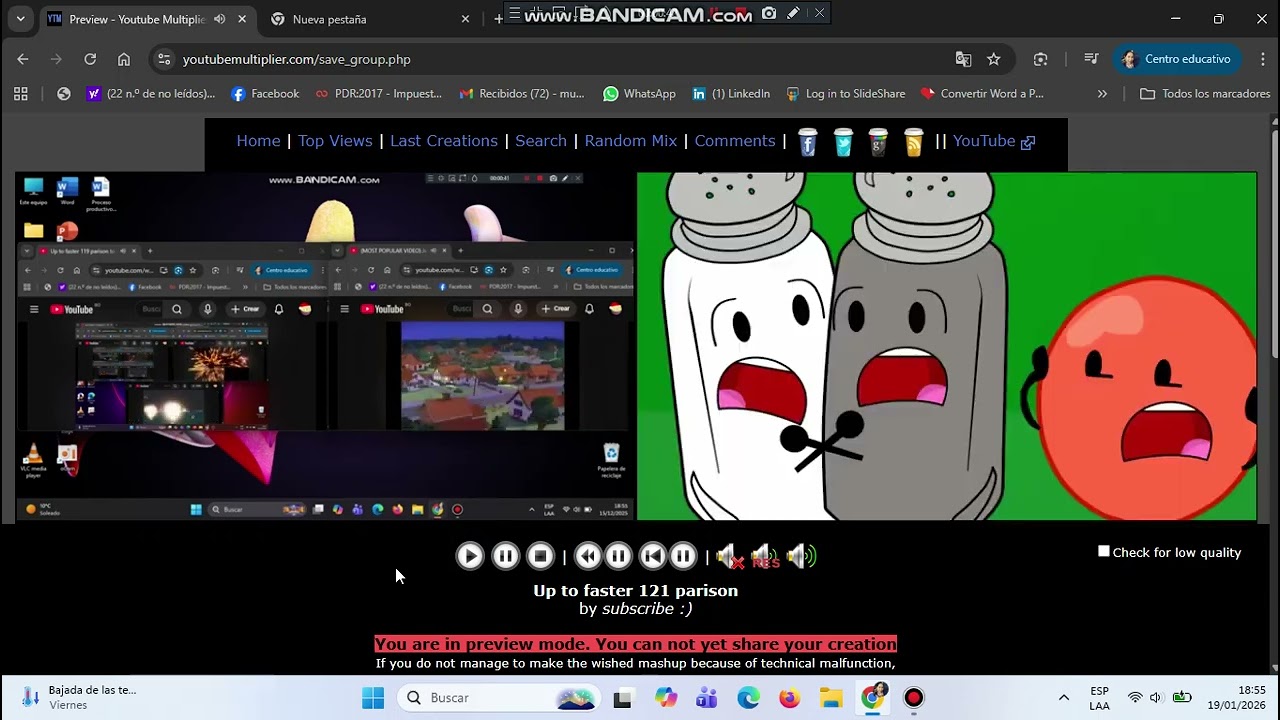This screenshot has width=1280, height=720.
Task: Open RSS feed cup icon
Action: pos(913,142)
